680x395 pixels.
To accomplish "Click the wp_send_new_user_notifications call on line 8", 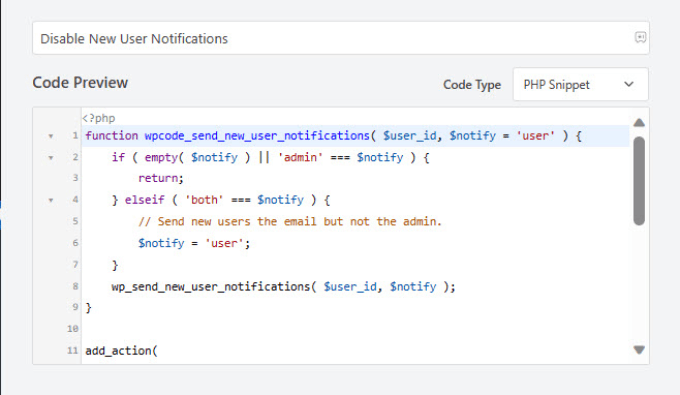I will 283,287.
